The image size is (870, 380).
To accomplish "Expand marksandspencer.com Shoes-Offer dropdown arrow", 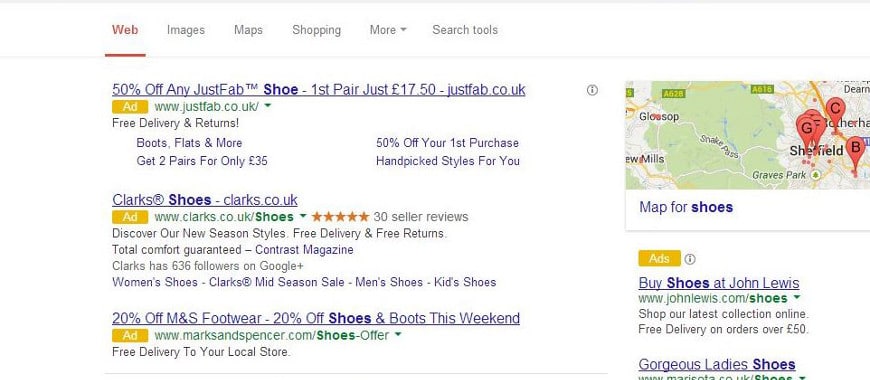I will pos(398,335).
